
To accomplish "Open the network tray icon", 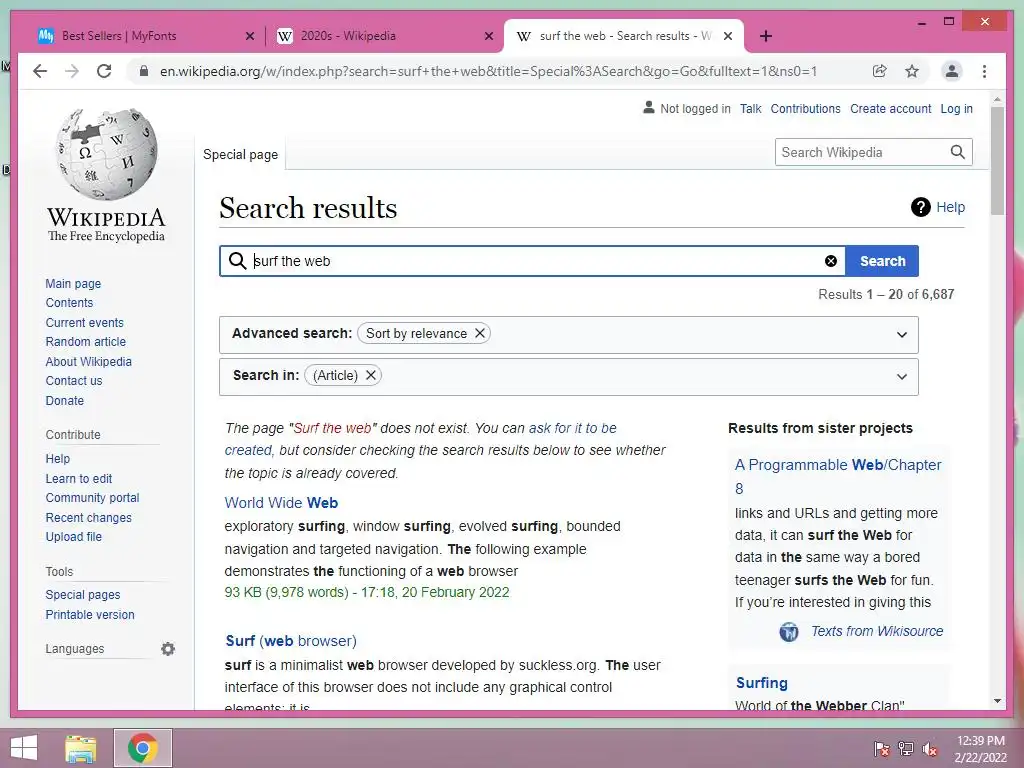I will pos(906,748).
